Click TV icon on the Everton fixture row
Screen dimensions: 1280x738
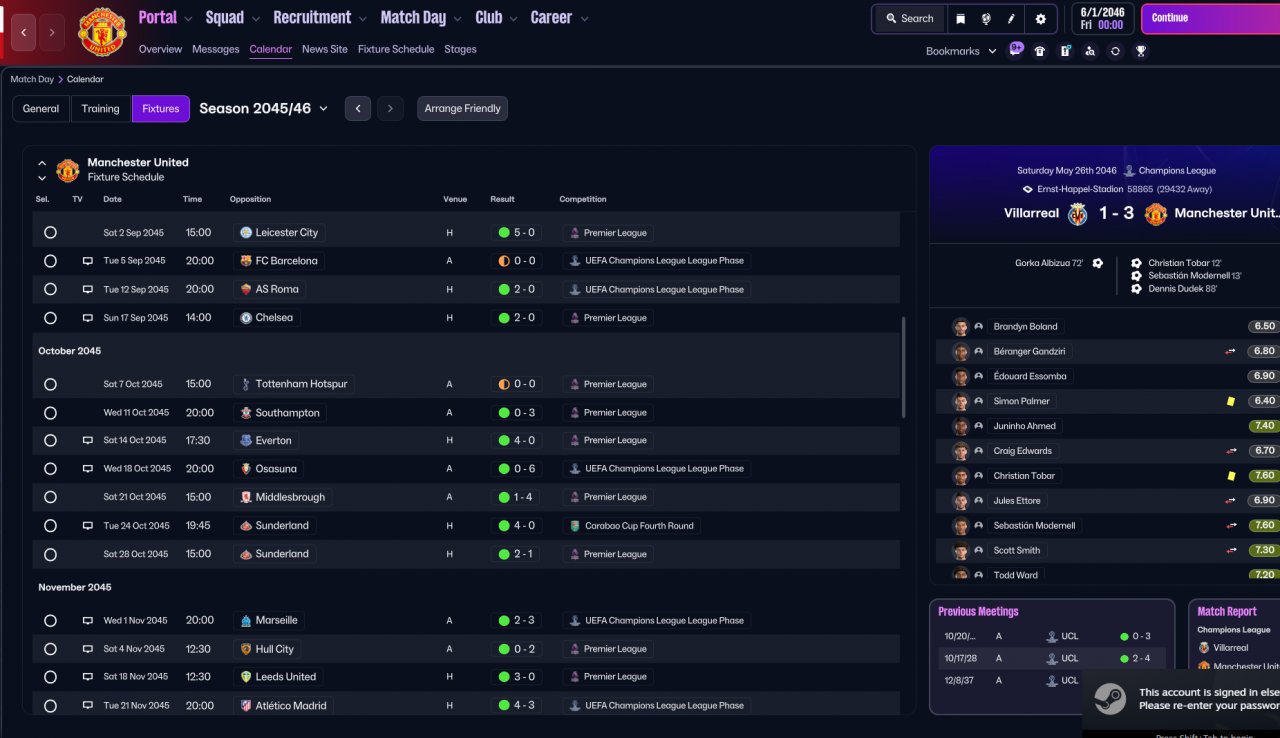click(x=88, y=440)
